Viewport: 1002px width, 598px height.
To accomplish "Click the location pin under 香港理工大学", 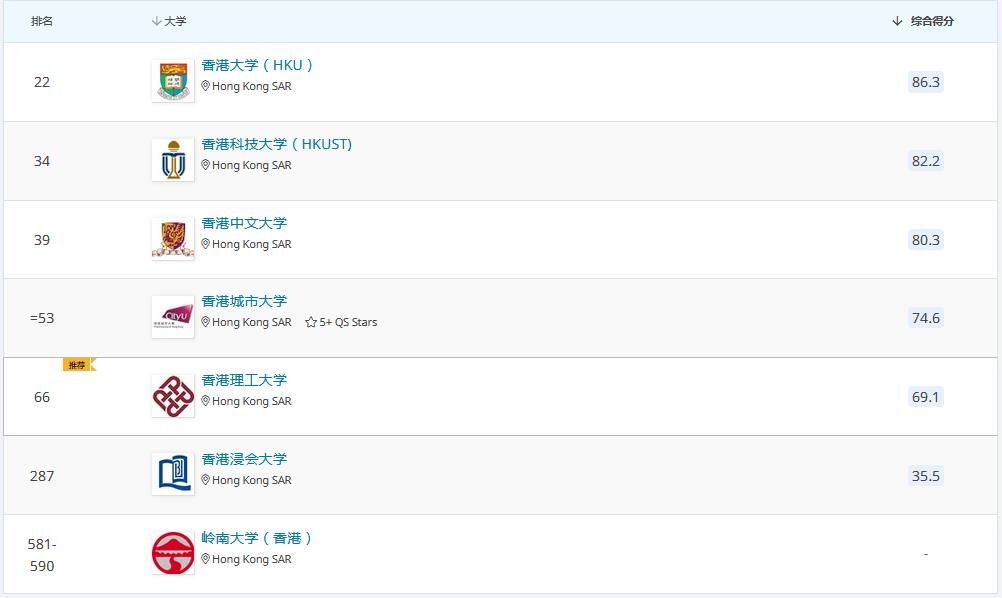I will tap(206, 401).
